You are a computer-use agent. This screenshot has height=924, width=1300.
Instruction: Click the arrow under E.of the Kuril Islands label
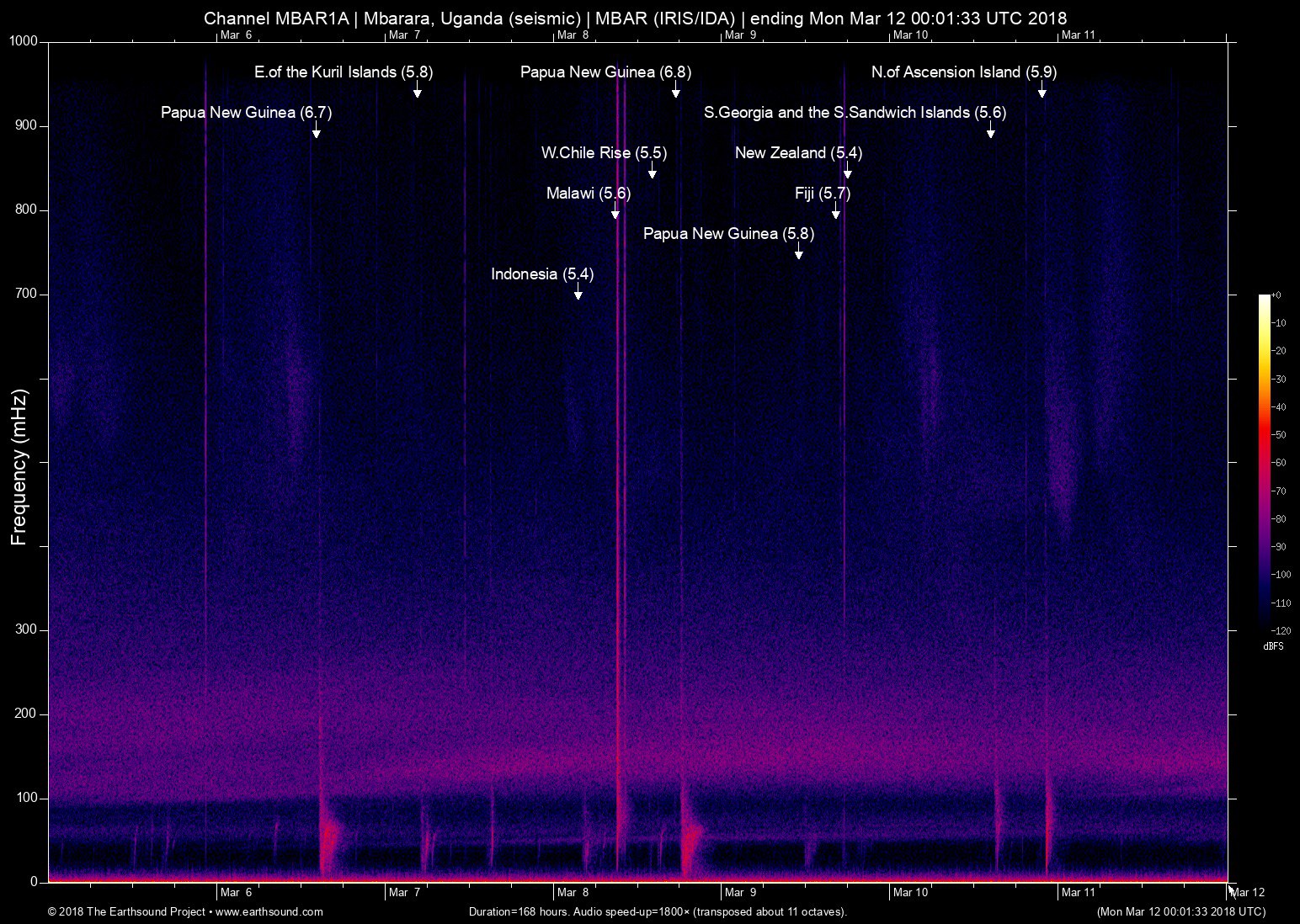click(417, 90)
